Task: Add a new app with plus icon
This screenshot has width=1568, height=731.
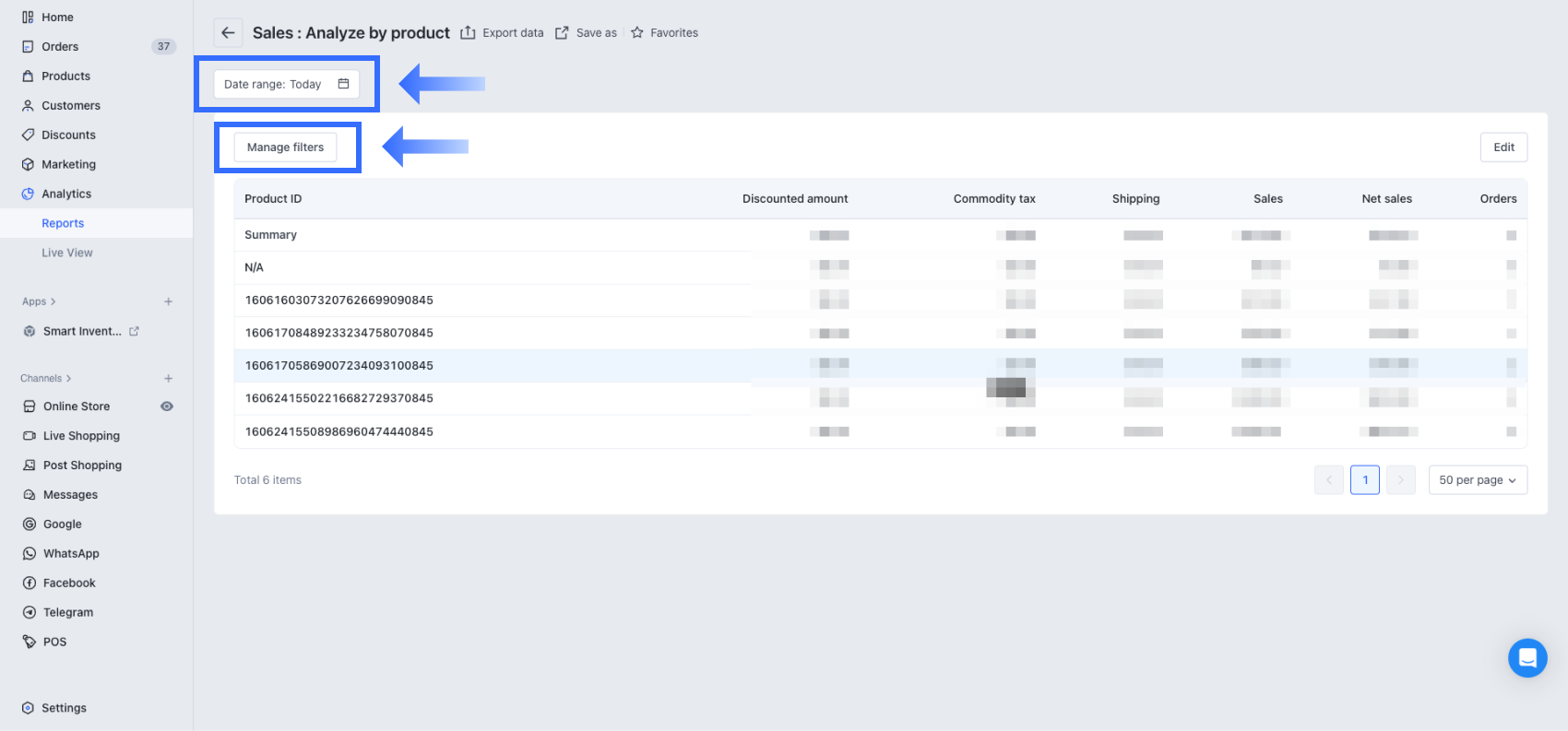Action: point(168,301)
